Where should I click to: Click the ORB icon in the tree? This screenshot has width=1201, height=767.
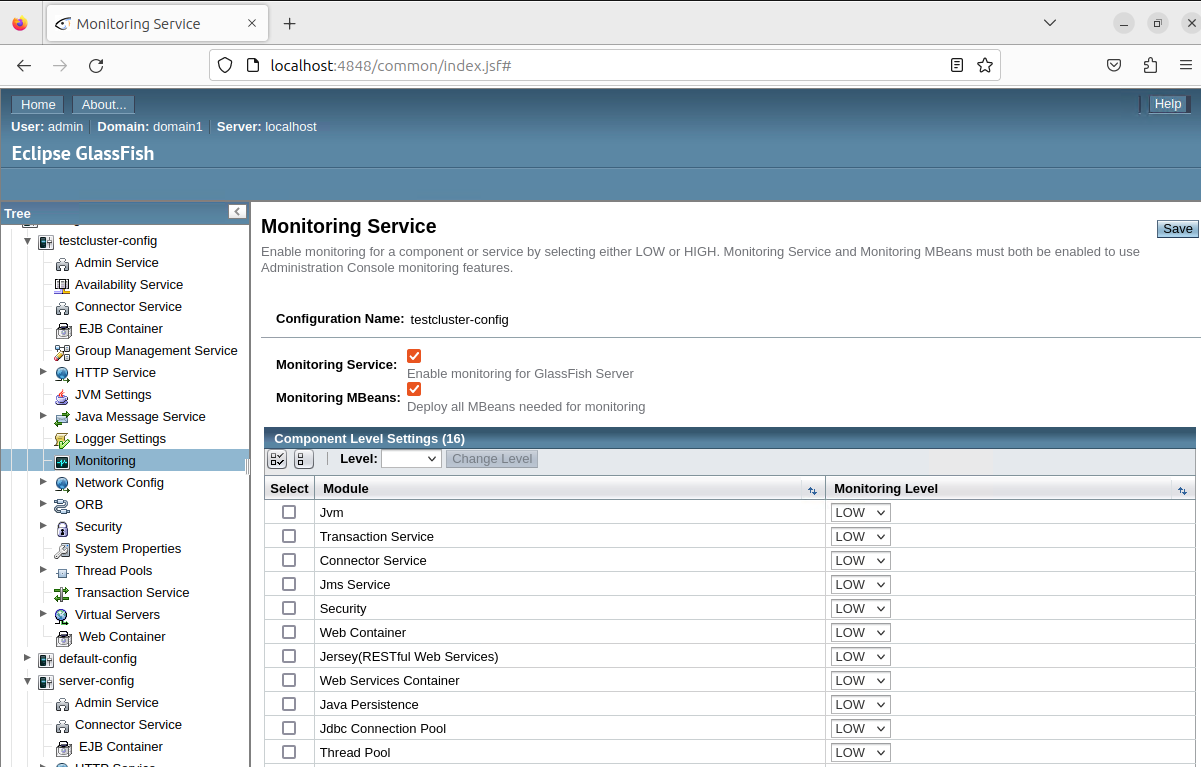62,505
